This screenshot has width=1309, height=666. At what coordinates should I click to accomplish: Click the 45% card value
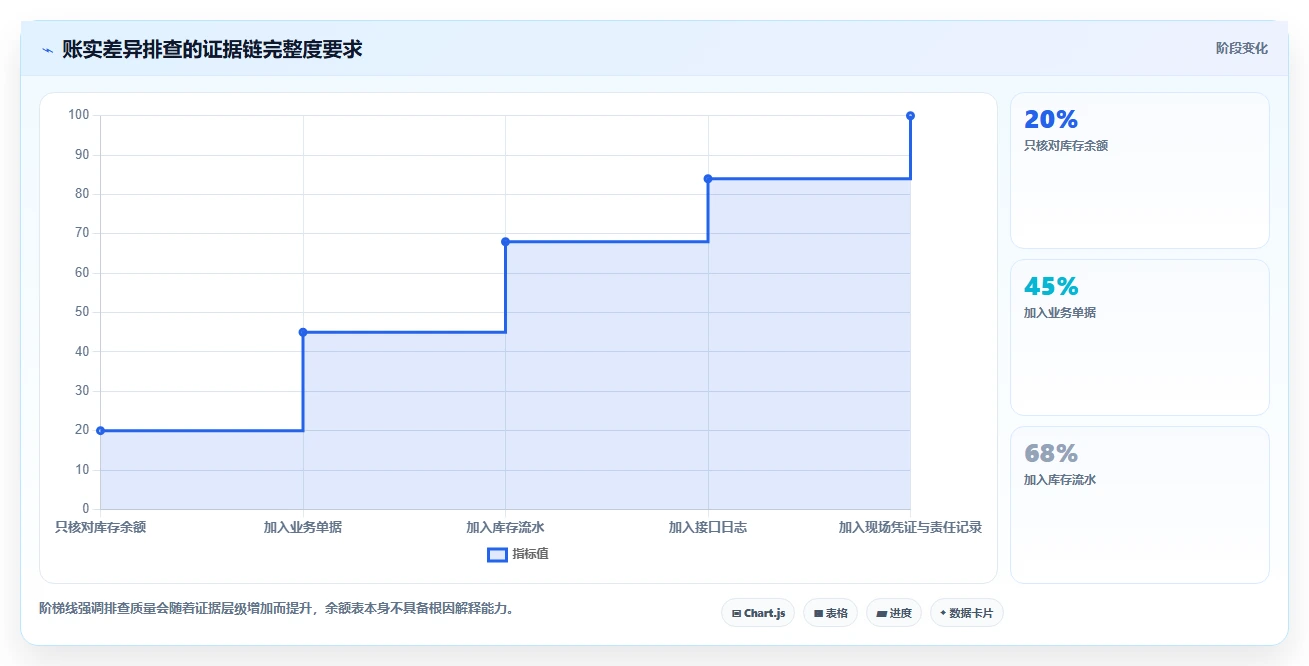1051,287
